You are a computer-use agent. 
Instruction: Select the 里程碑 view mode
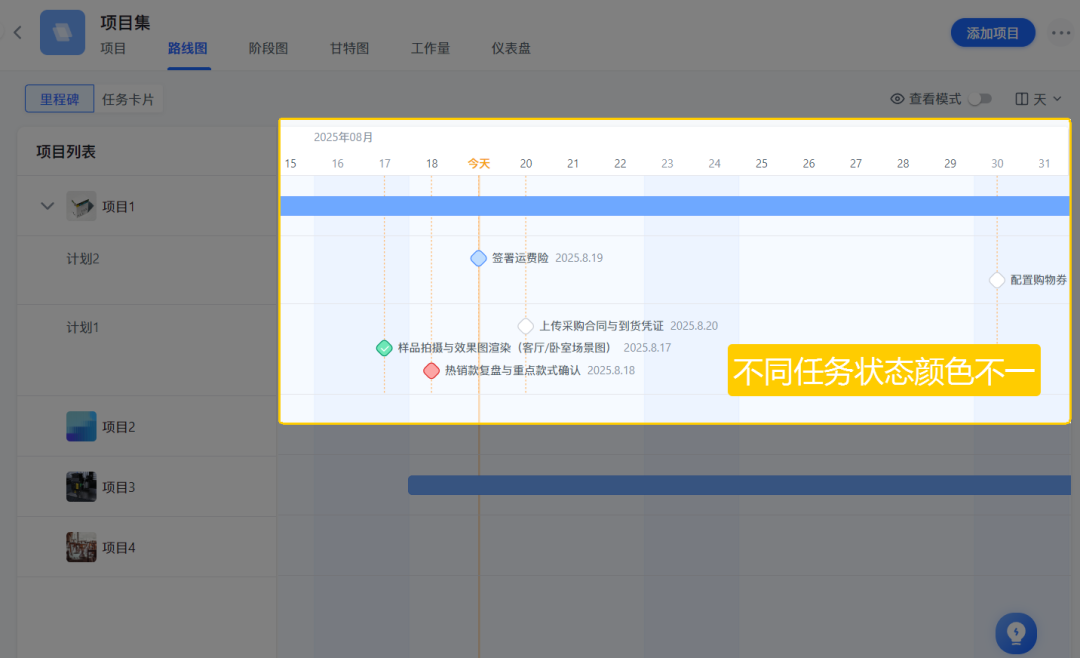[59, 98]
